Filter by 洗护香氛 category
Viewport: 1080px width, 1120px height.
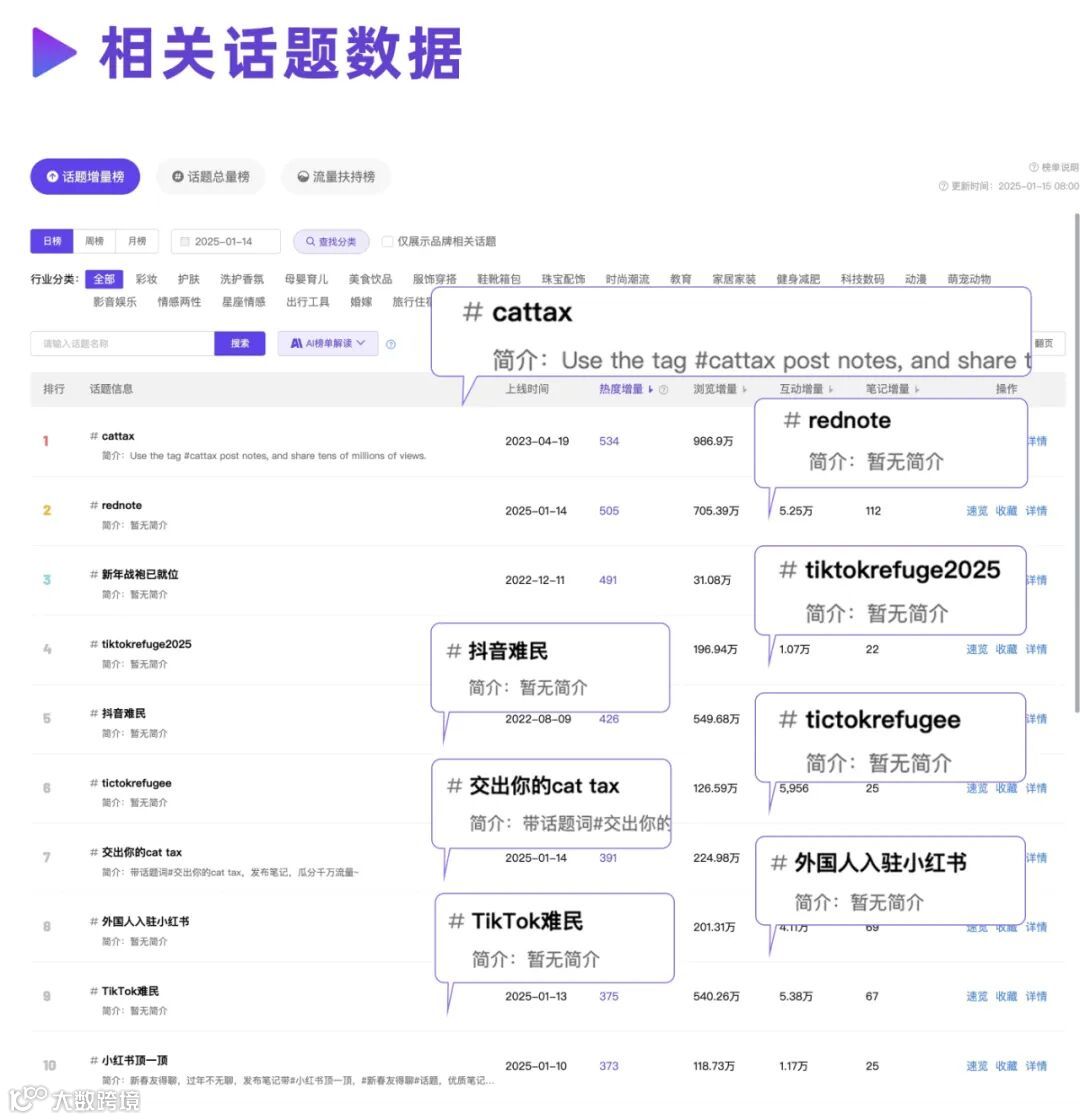(242, 279)
